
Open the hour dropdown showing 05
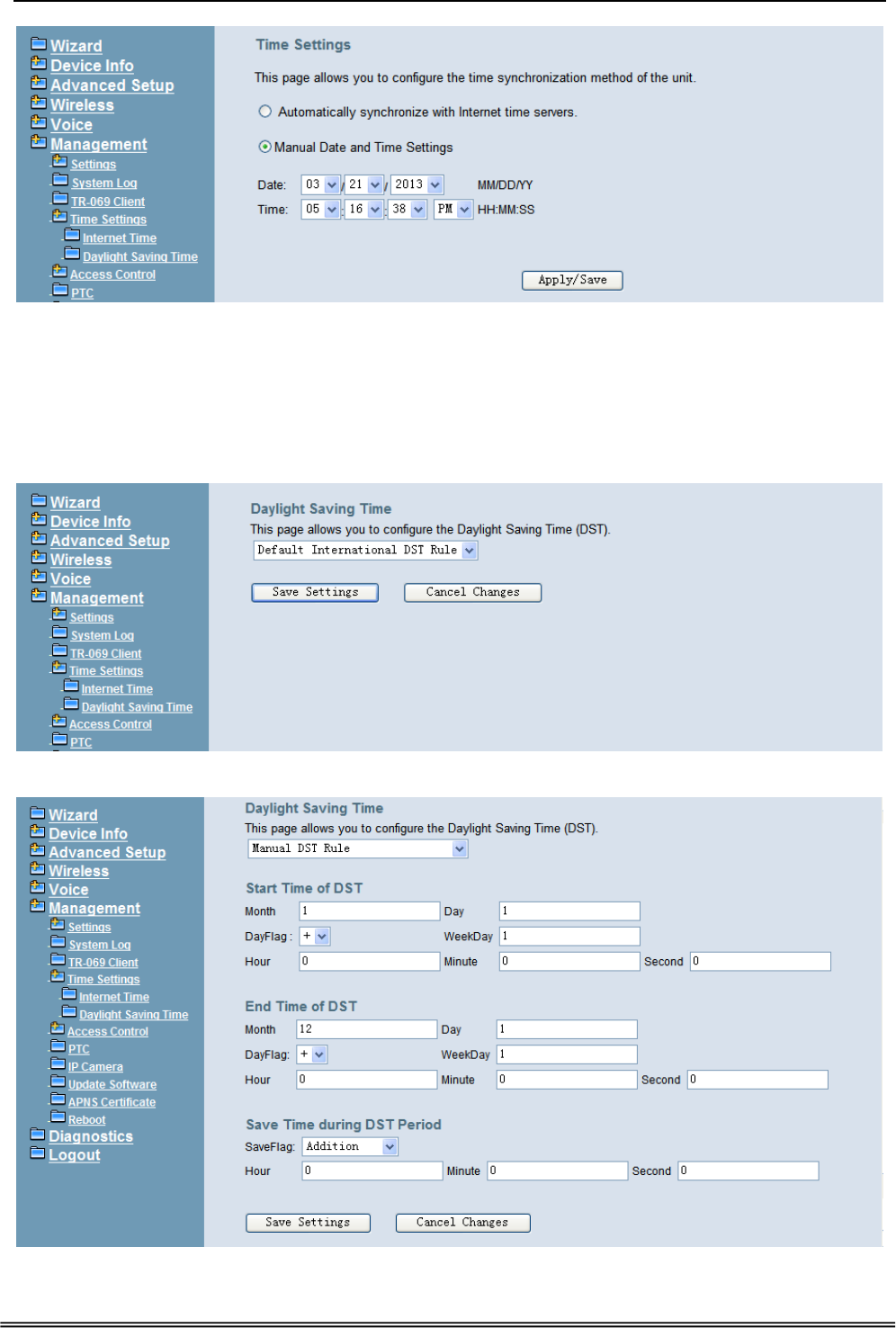pyautogui.click(x=320, y=209)
